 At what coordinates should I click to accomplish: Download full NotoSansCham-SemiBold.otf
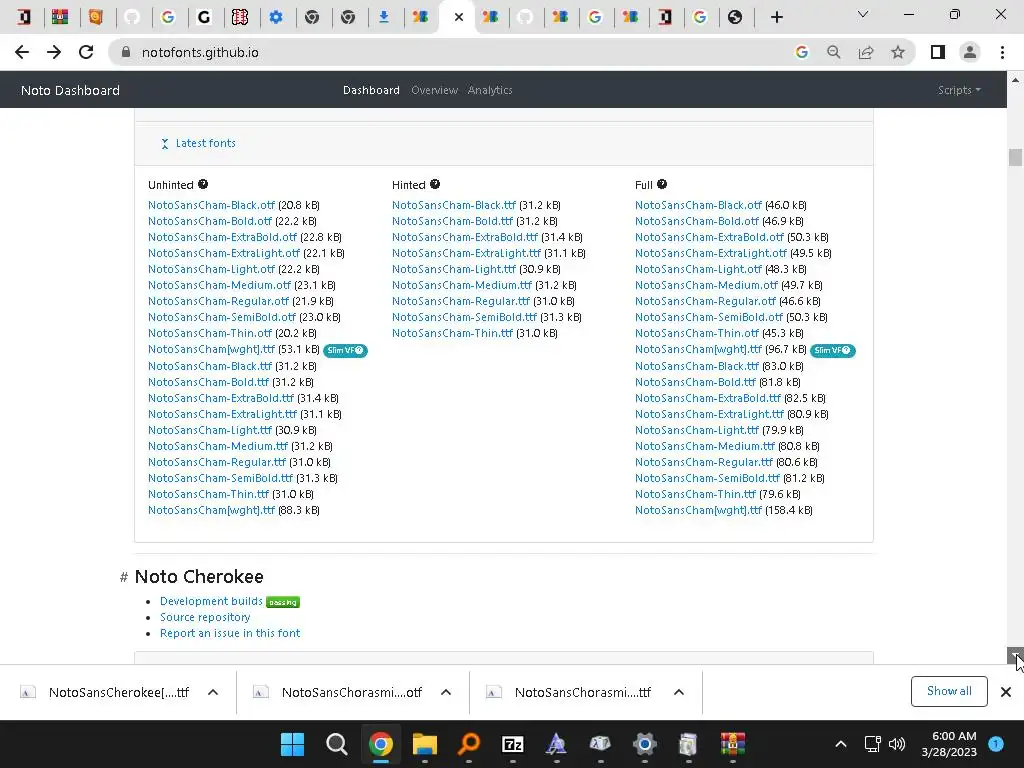point(709,317)
